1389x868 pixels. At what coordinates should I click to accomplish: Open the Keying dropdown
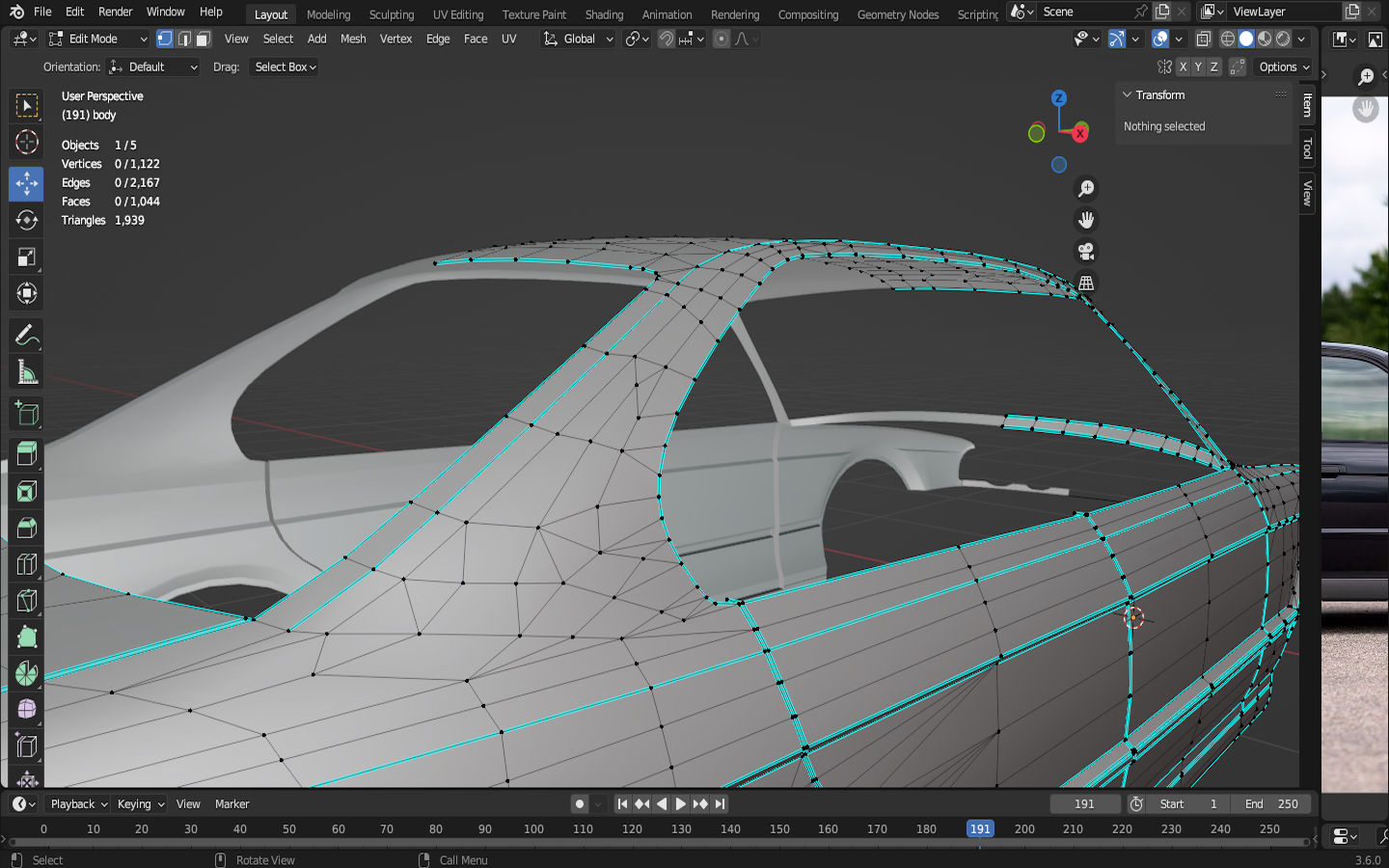(141, 804)
